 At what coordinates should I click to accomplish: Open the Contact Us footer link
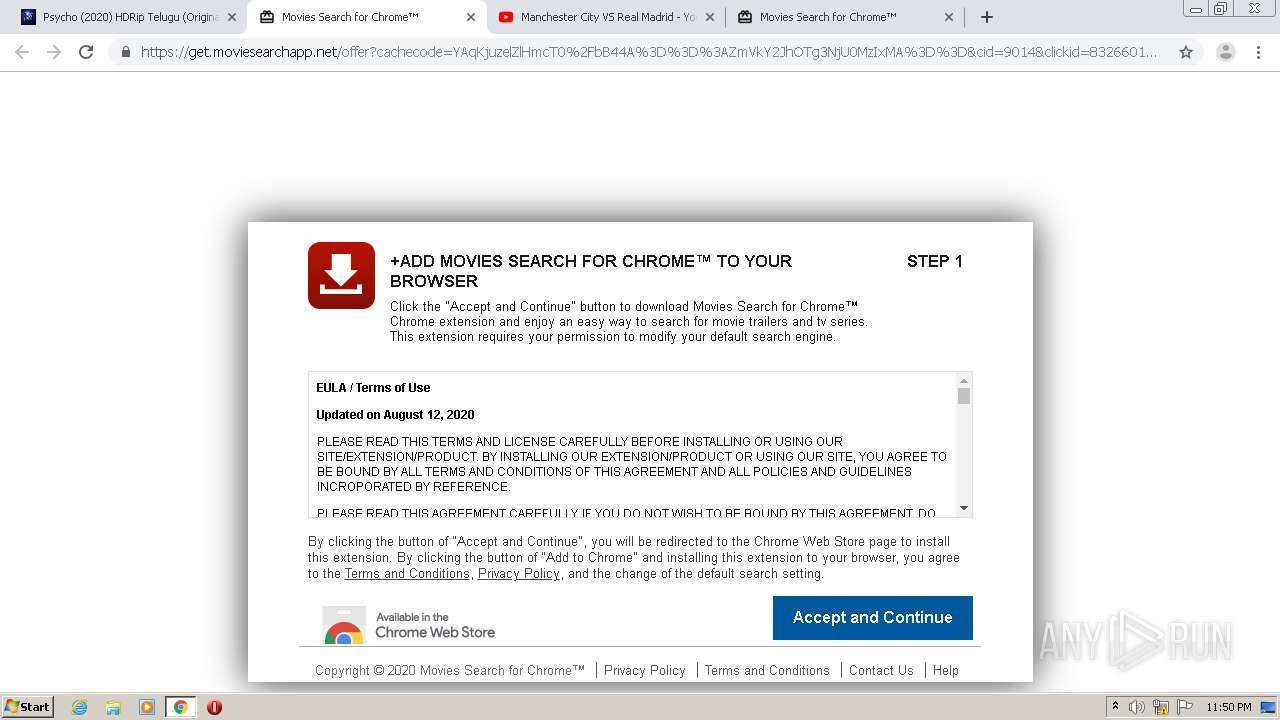point(881,671)
